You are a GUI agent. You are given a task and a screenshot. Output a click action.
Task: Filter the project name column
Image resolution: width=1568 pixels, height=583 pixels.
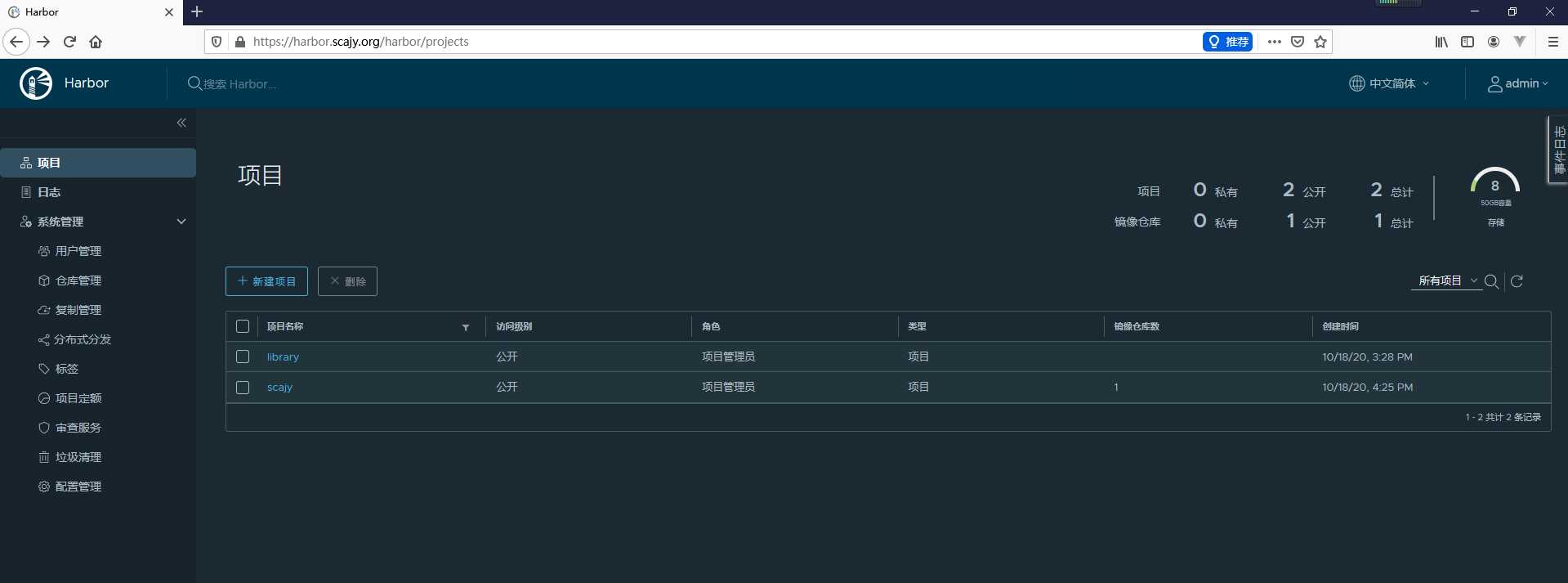click(x=466, y=327)
